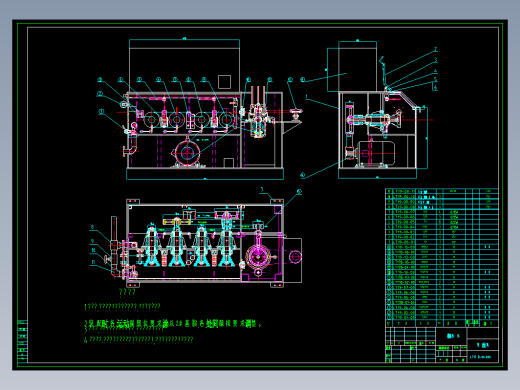This screenshot has height=390, width=520.
Task: Click callout number 7 on the side view
Action: 435,50
